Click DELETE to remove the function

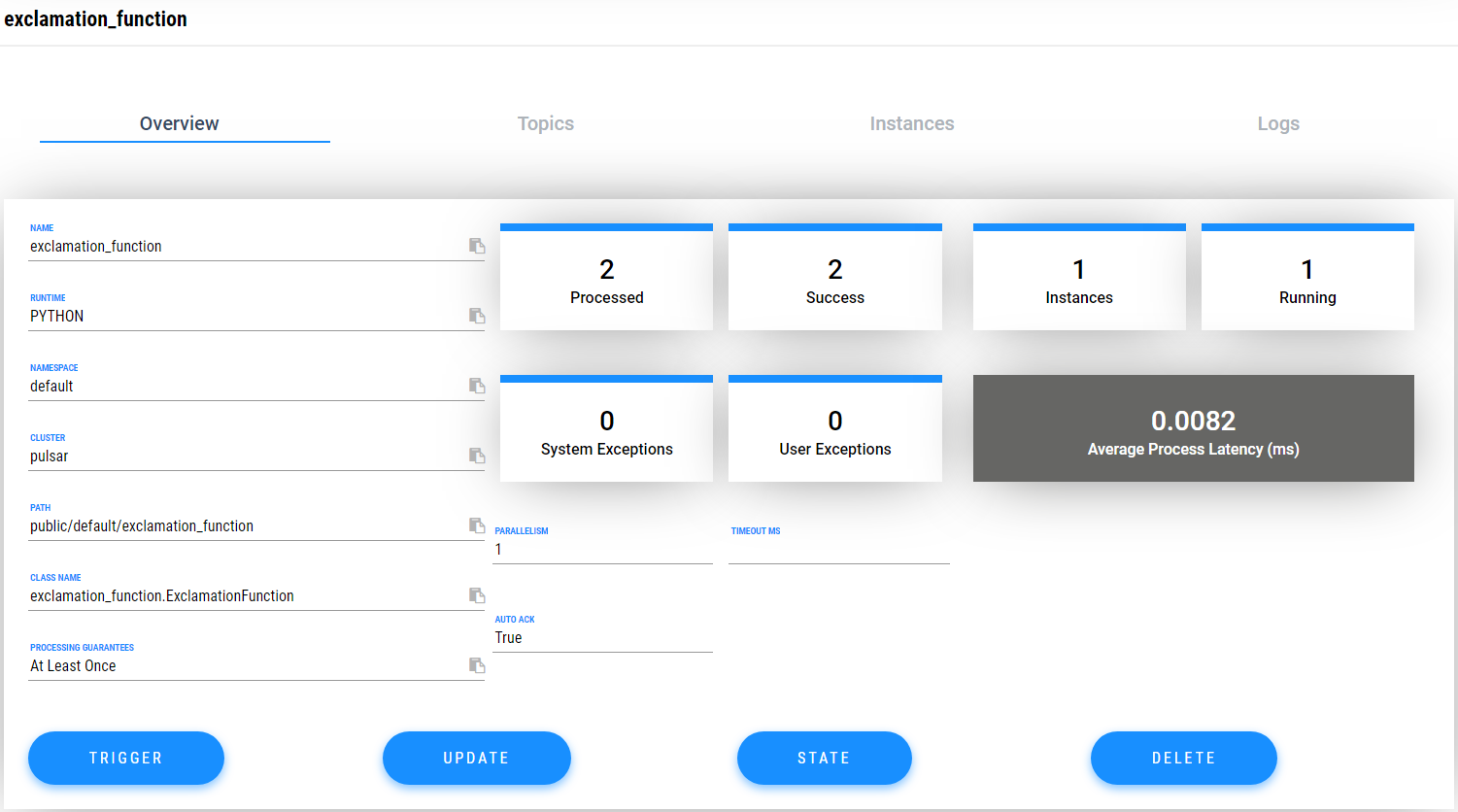(x=1183, y=758)
